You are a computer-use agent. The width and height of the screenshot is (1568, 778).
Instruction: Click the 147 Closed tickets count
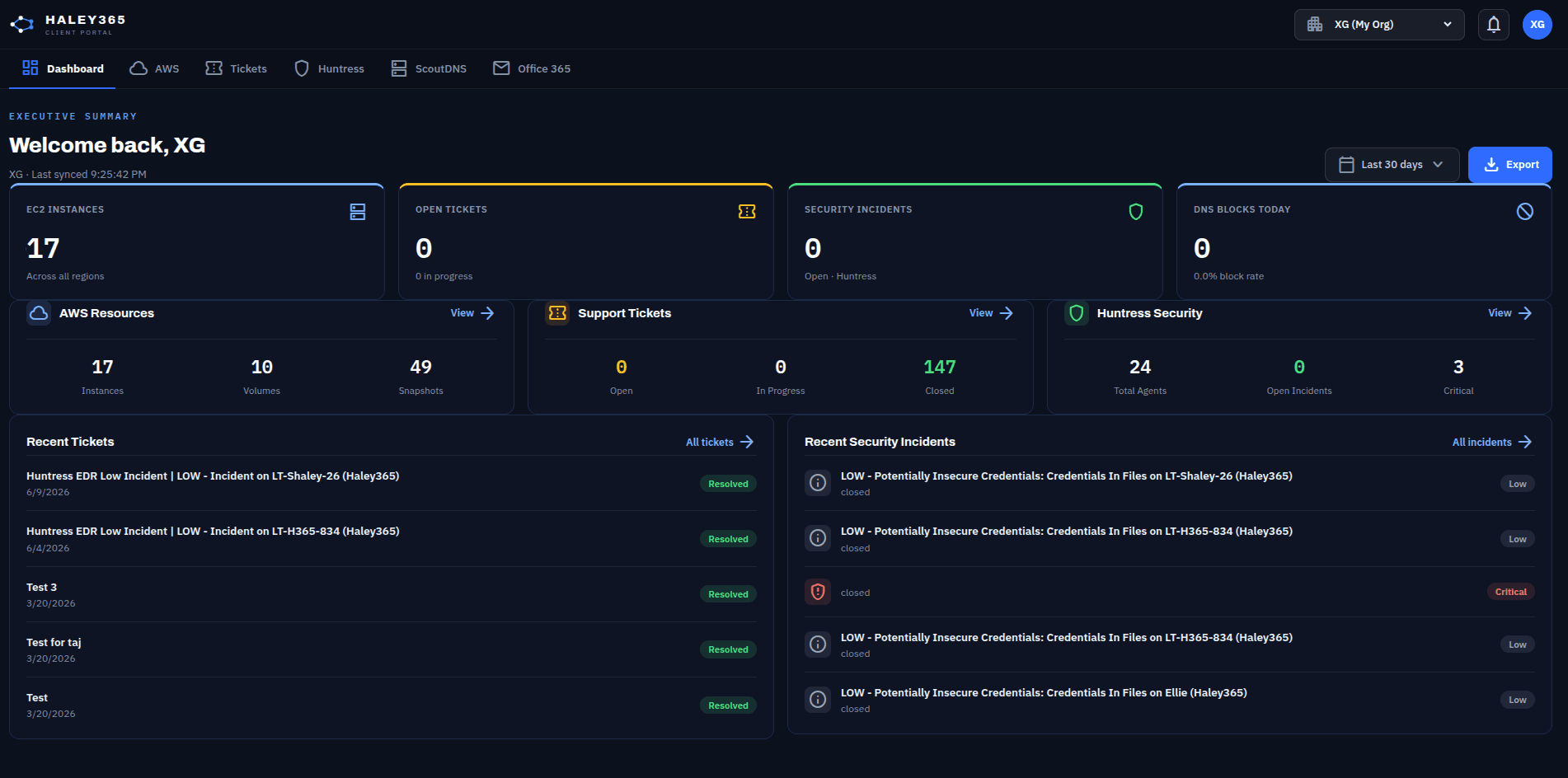click(940, 368)
